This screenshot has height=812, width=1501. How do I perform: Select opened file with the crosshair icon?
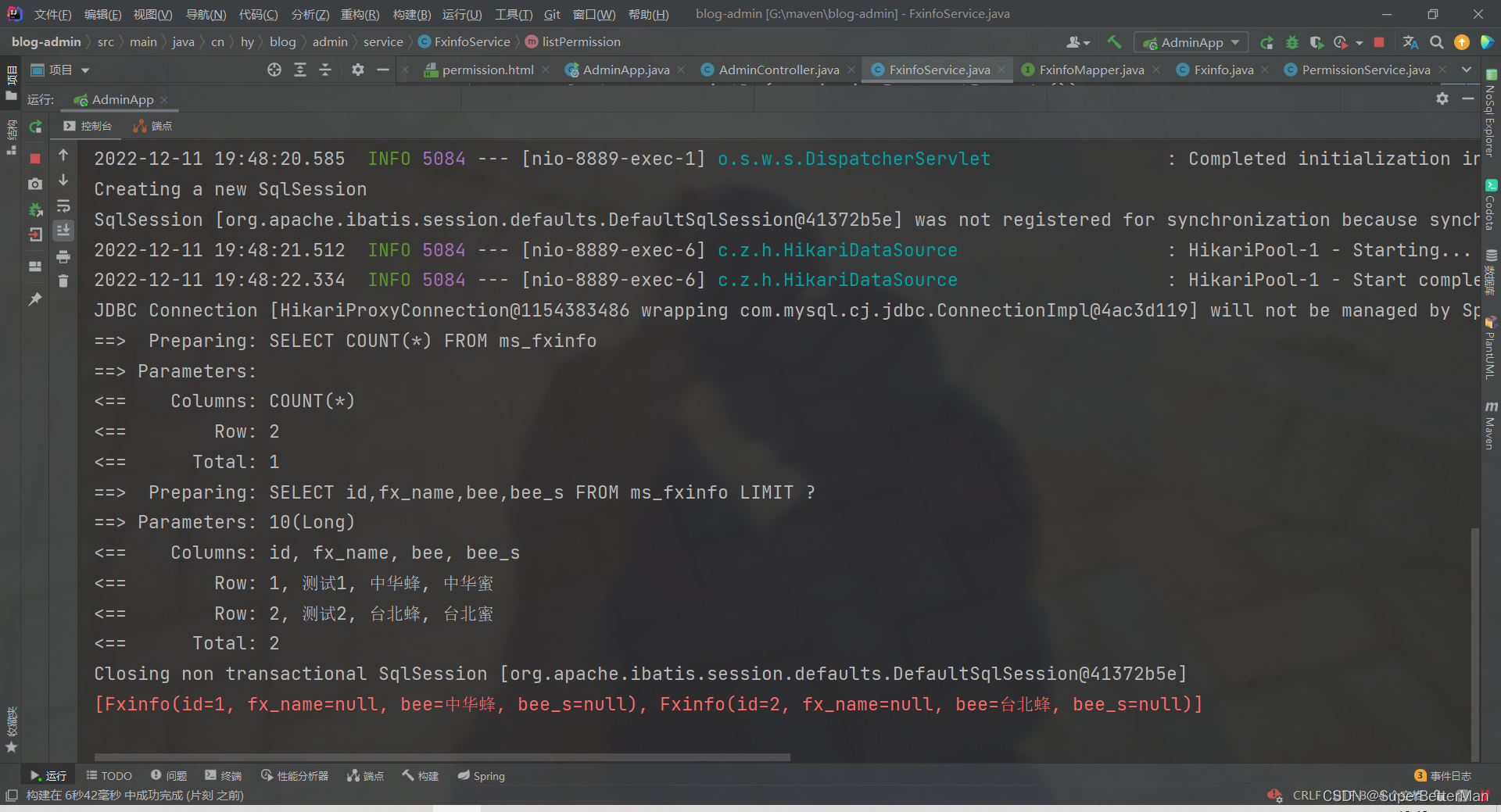pyautogui.click(x=274, y=70)
